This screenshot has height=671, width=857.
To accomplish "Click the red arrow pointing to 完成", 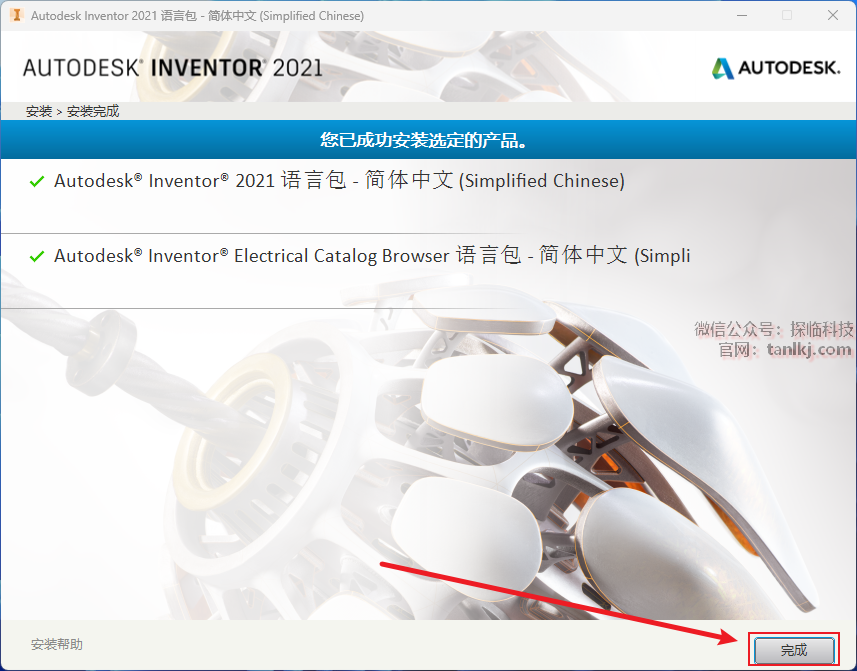I will tap(559, 602).
